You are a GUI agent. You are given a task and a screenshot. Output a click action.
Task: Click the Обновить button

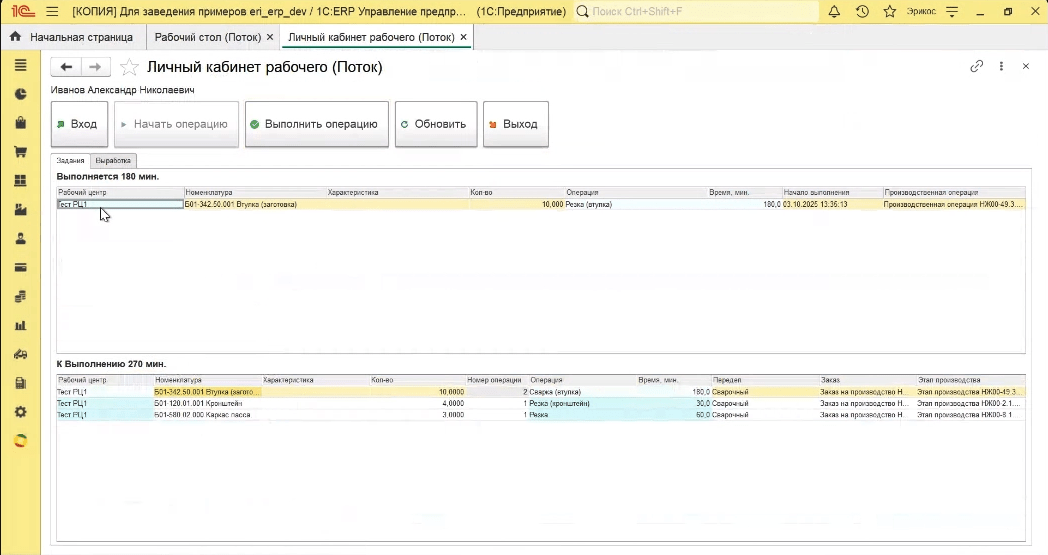click(436, 124)
